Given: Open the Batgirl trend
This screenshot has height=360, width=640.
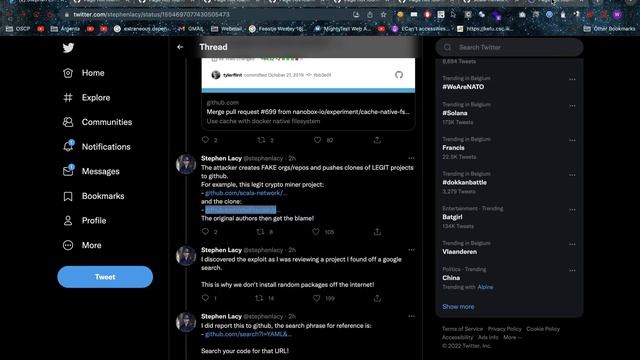Looking at the screenshot, I should pos(452,217).
